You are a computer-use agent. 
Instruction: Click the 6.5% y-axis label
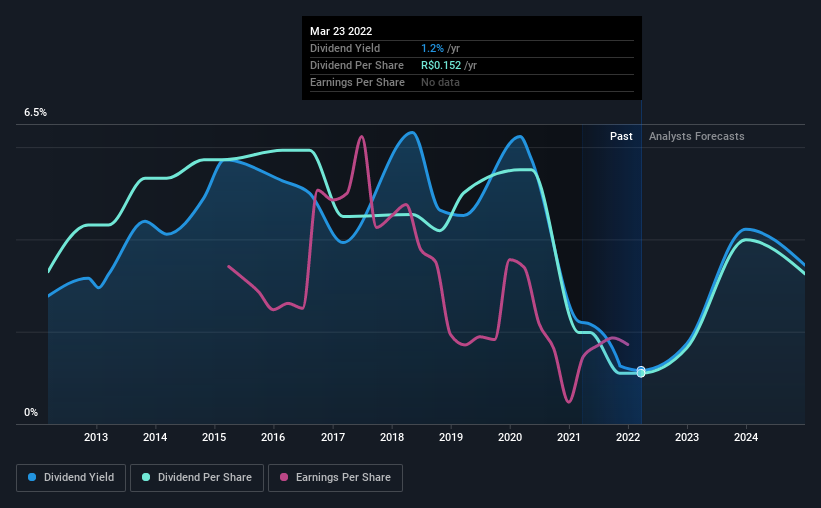pyautogui.click(x=35, y=113)
